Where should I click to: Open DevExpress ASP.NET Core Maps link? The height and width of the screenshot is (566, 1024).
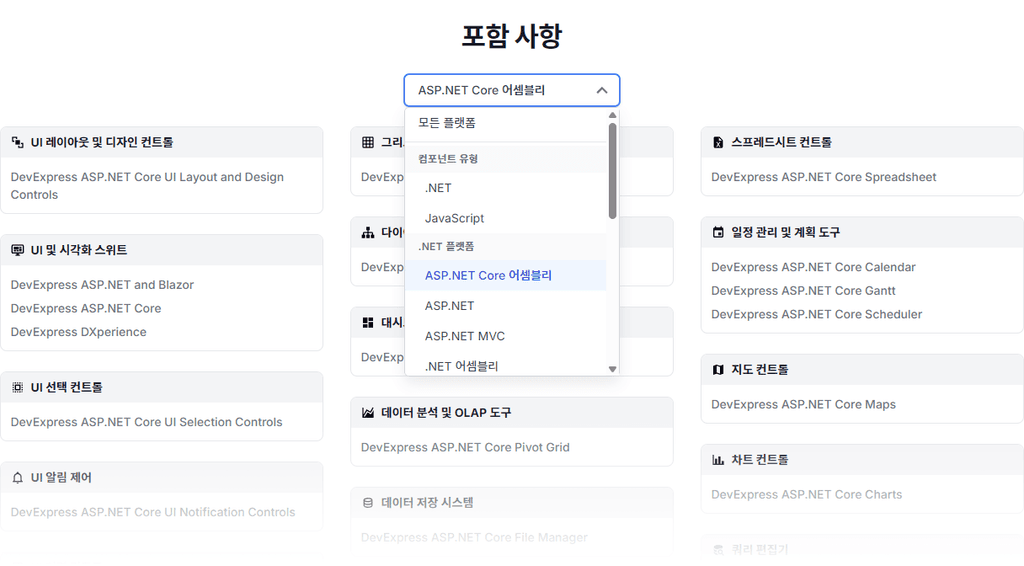coord(803,404)
